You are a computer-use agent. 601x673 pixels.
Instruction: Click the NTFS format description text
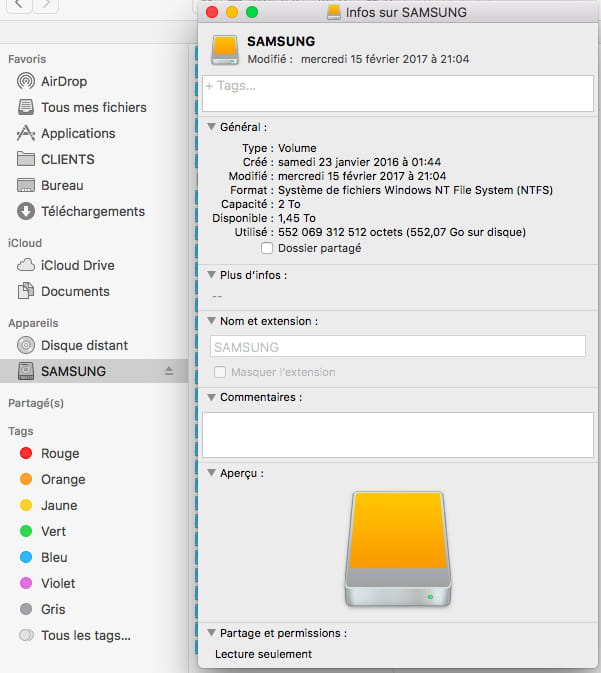pyautogui.click(x=416, y=190)
